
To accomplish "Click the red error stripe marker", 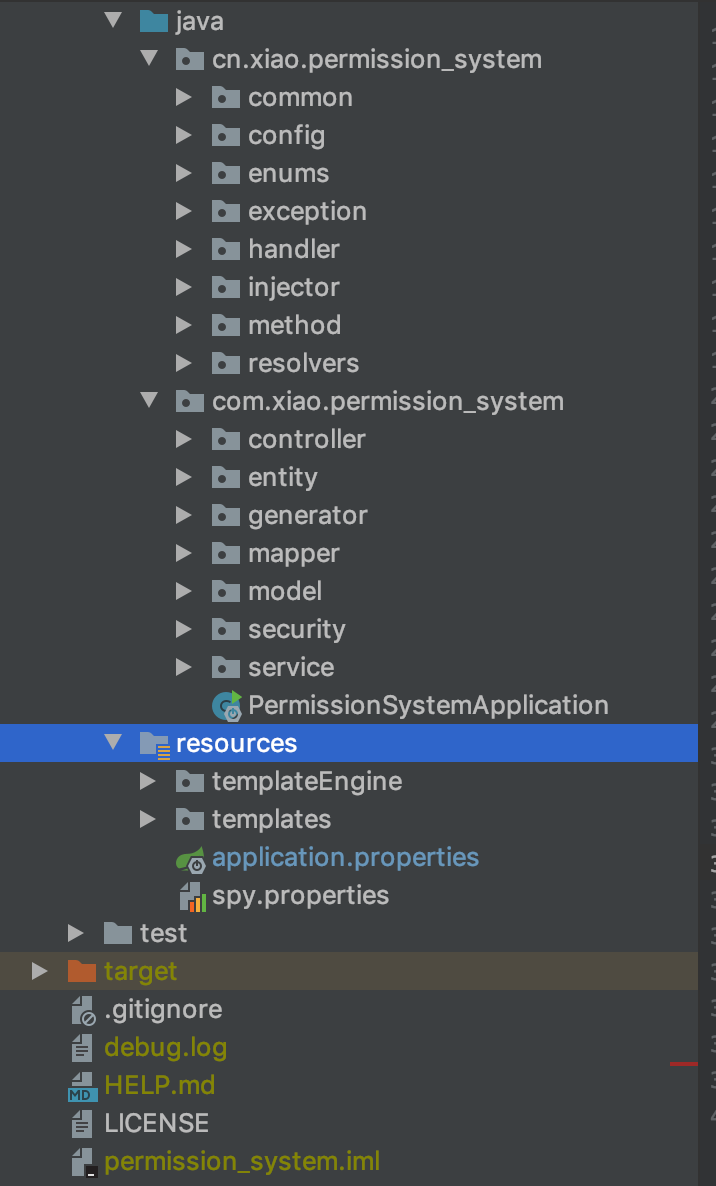I will pyautogui.click(x=684, y=1063).
